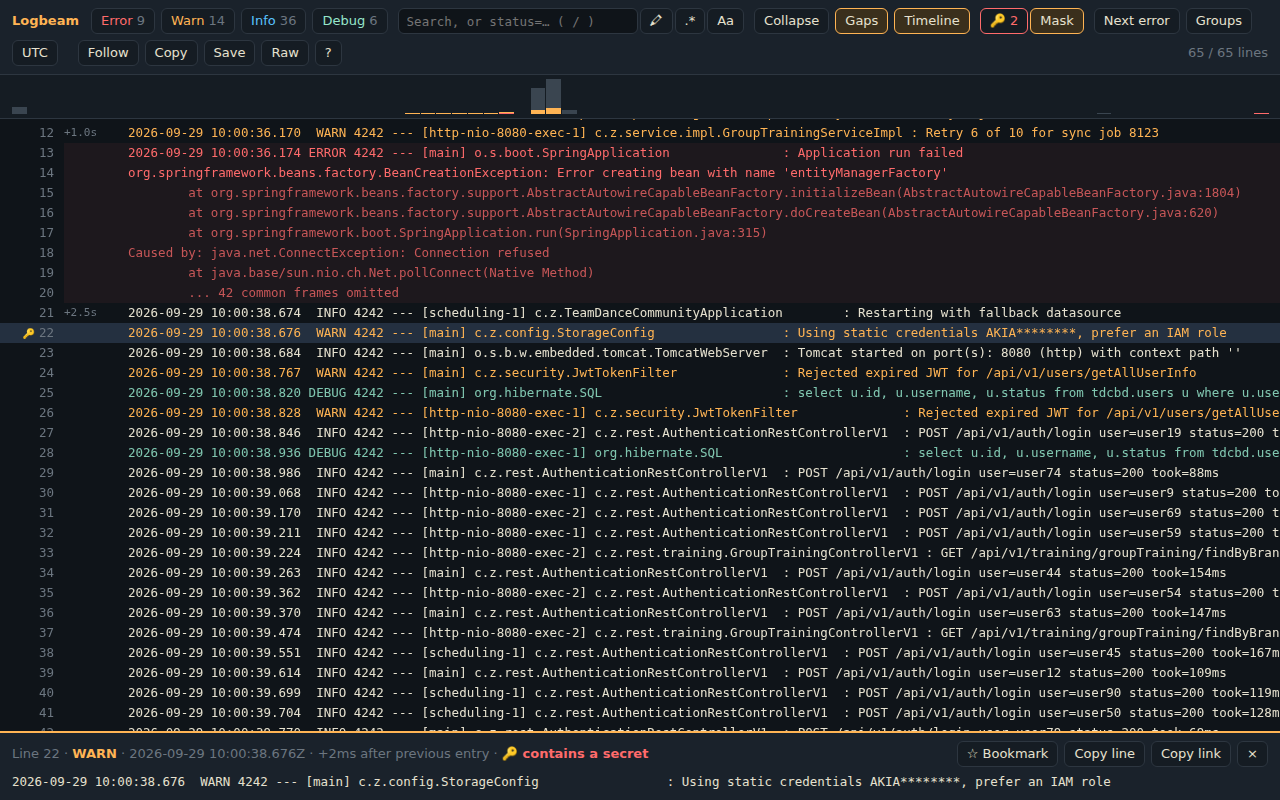Save the log output
The image size is (1280, 800).
229,53
